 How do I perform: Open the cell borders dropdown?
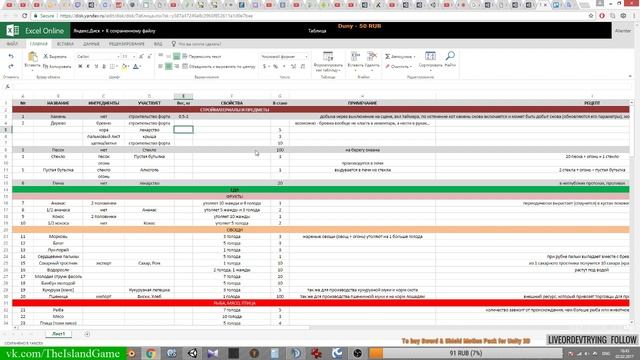(x=114, y=66)
